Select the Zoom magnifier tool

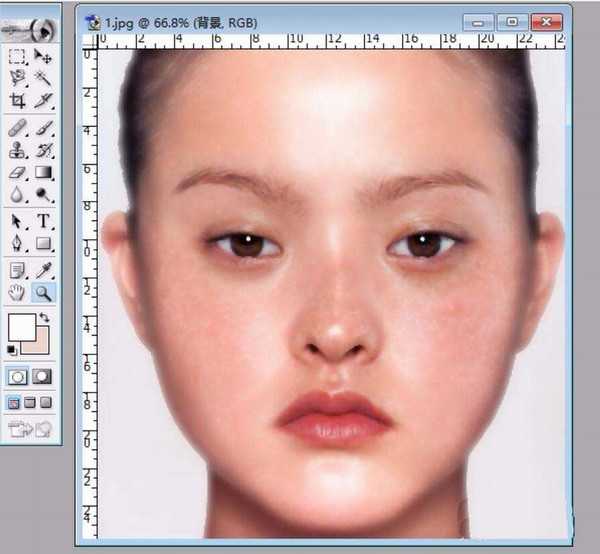point(43,292)
